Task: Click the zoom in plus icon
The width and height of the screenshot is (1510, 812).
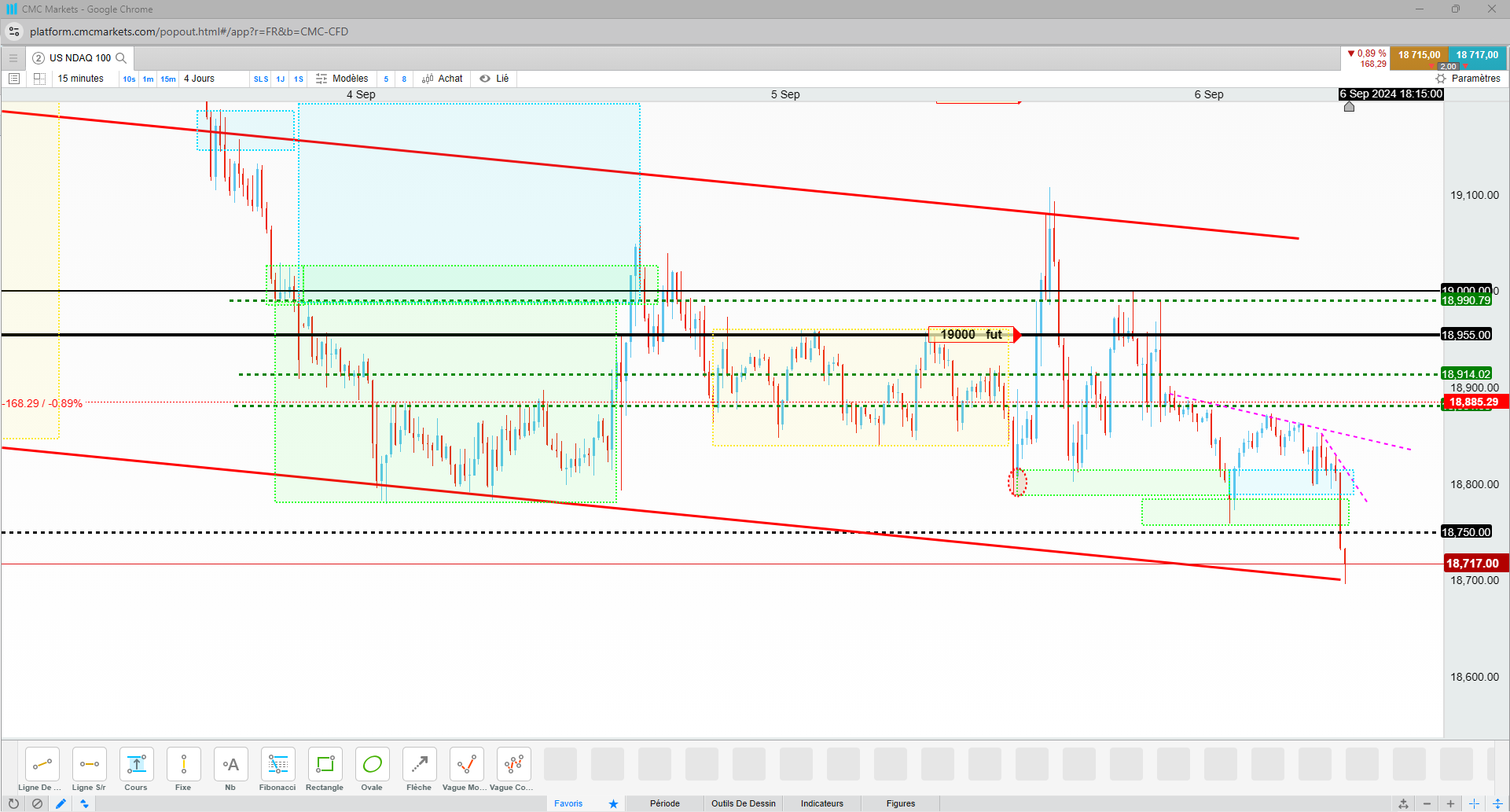Action: point(1450,803)
